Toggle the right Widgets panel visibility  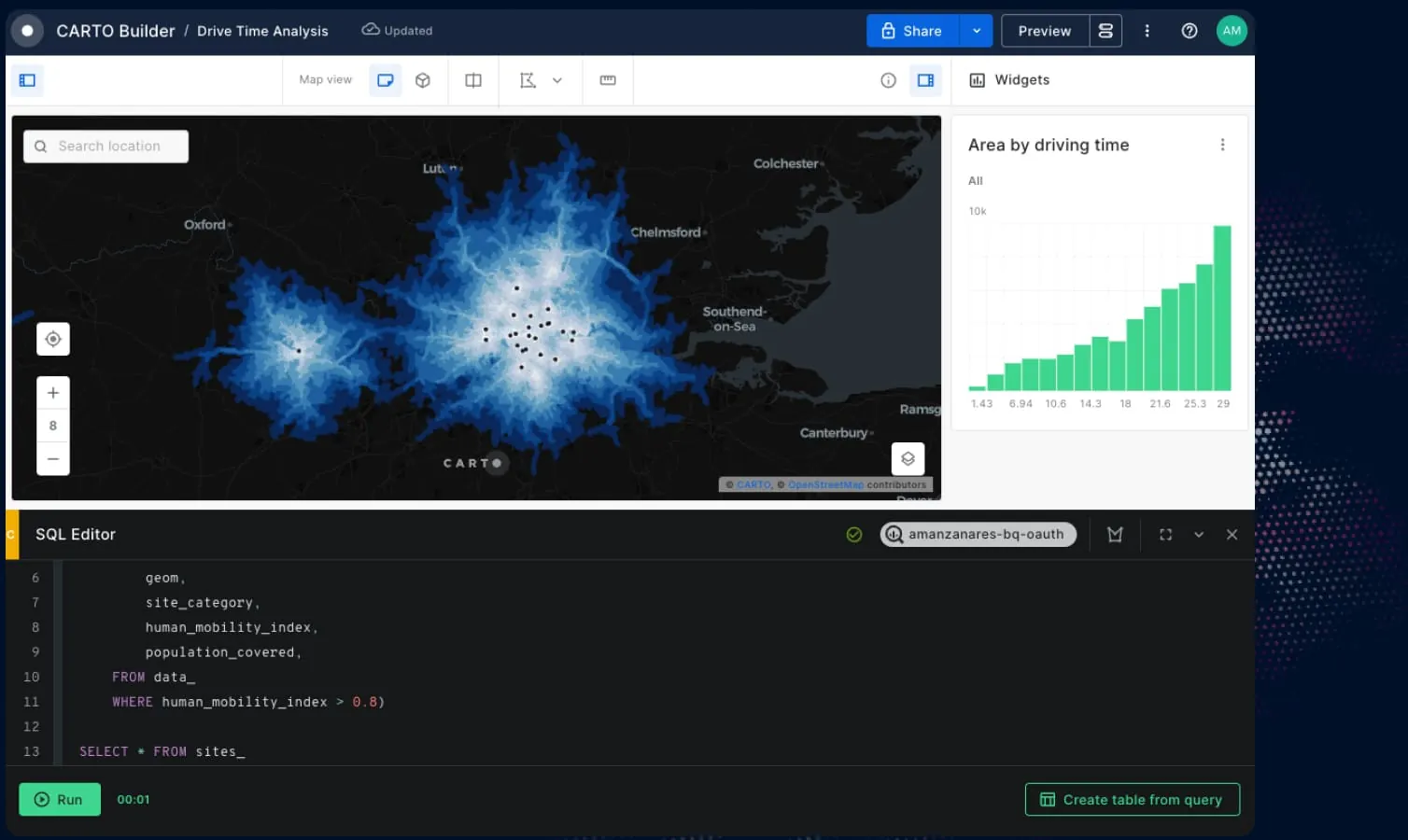coord(925,80)
